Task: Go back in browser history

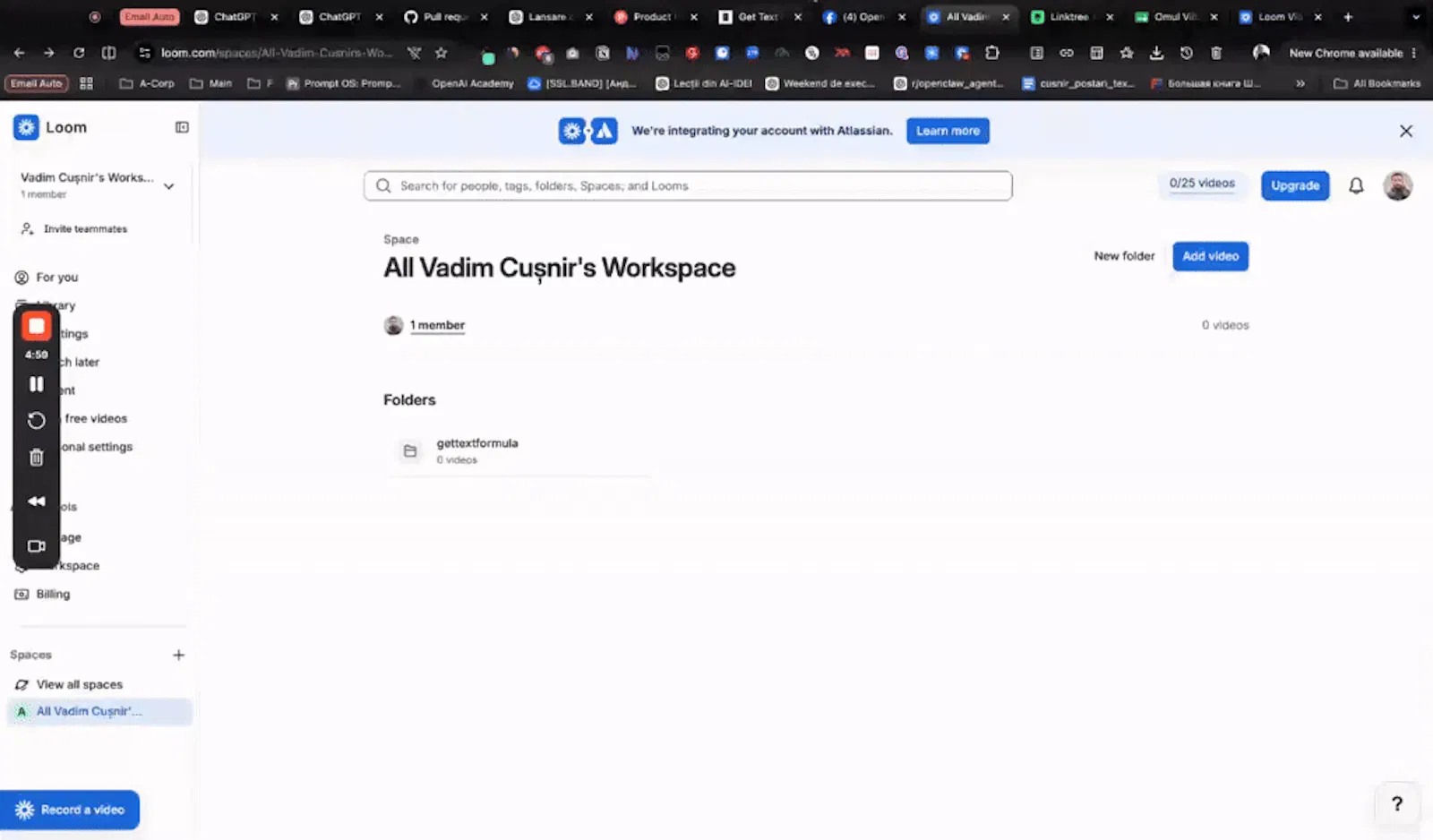Action: point(20,53)
